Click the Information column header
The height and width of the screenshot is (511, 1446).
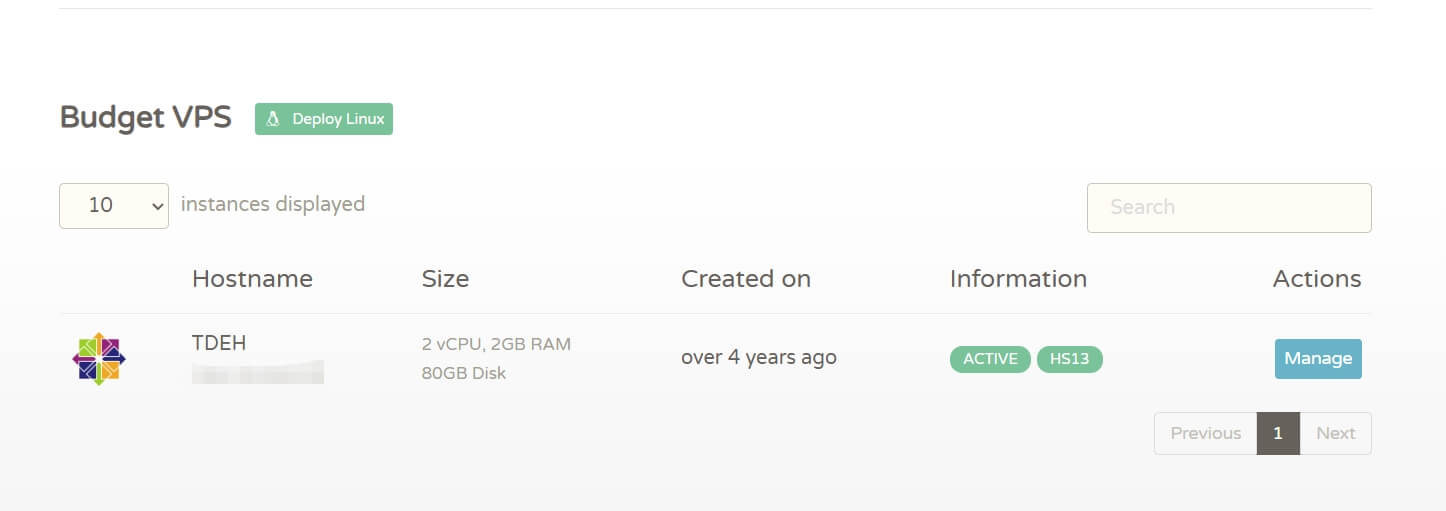(x=1018, y=279)
